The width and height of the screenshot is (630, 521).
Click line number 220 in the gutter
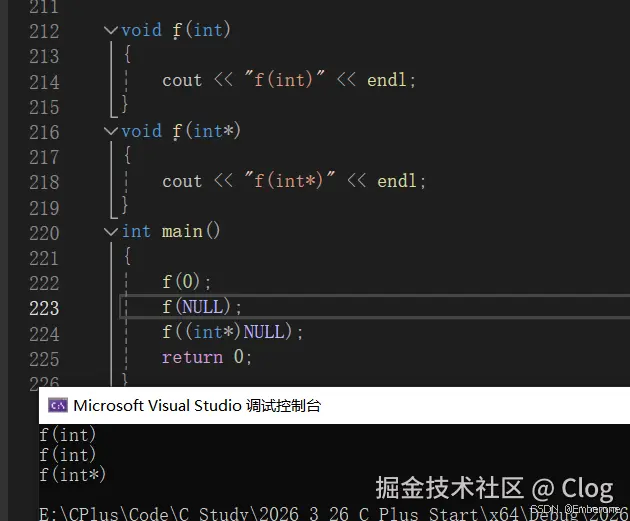tap(44, 233)
